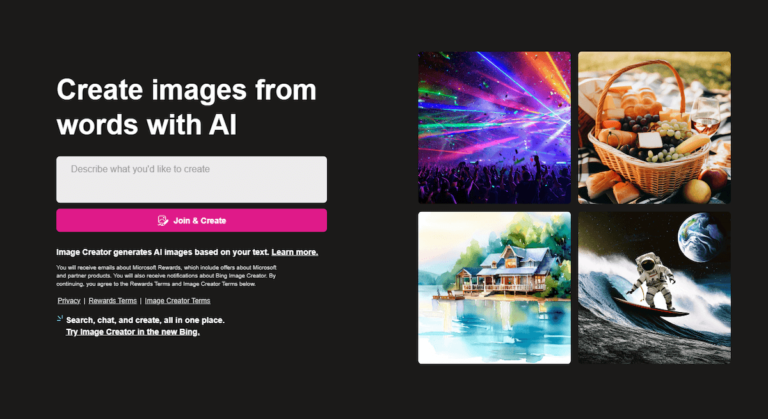
Task: Select the picnic basket thumbnail
Action: click(654, 127)
